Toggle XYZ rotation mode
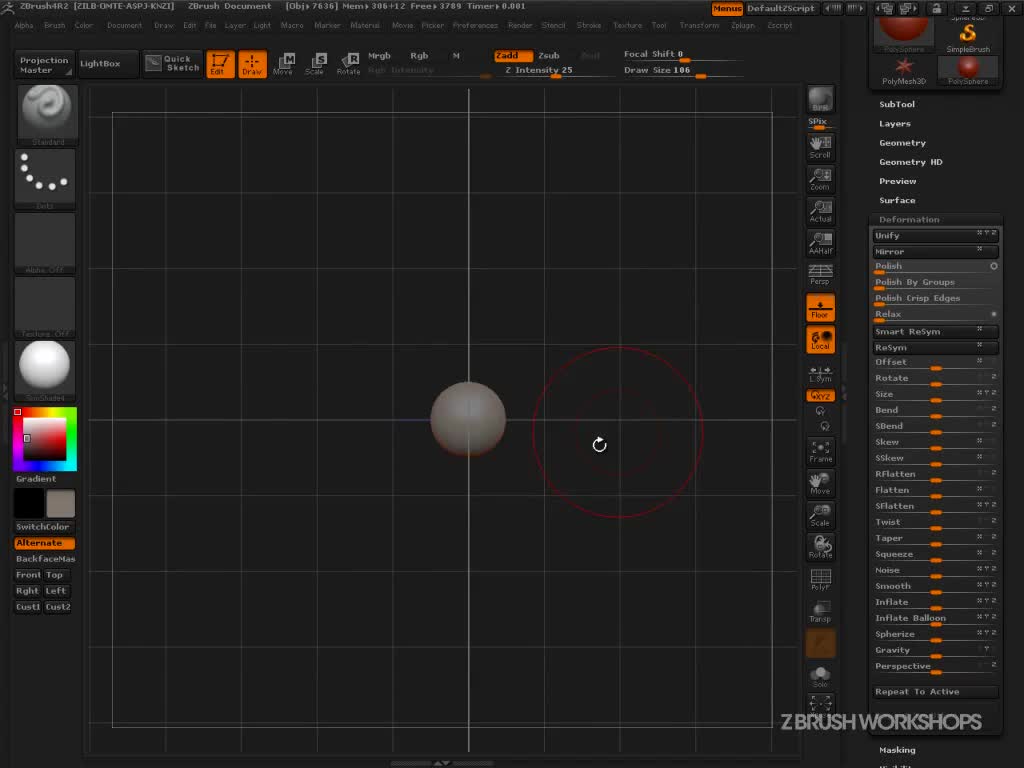The image size is (1024, 768). [820, 396]
